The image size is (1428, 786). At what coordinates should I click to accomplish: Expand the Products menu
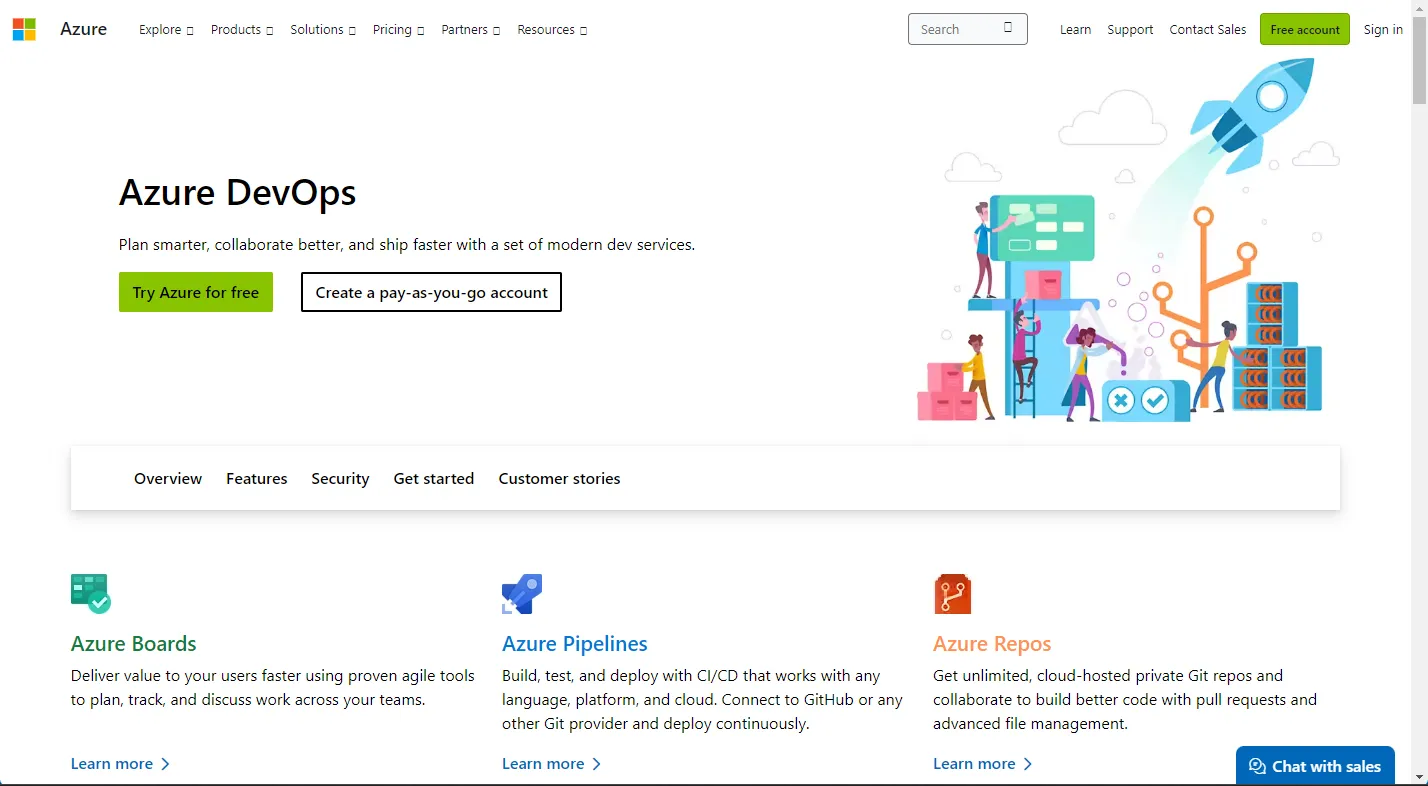[x=240, y=30]
